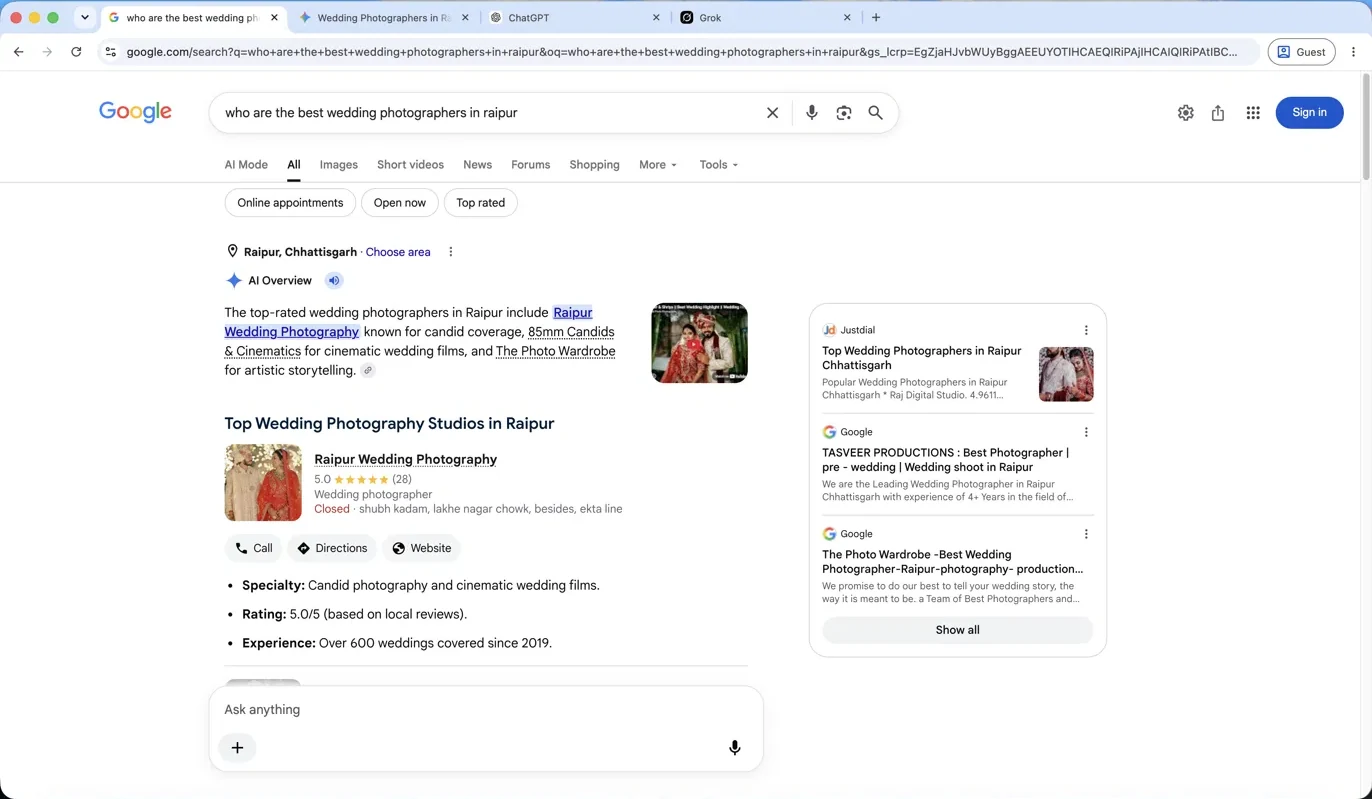Open Raipur Wedding Photography listing title
Screen dimensions: 1372x799
click(405, 459)
